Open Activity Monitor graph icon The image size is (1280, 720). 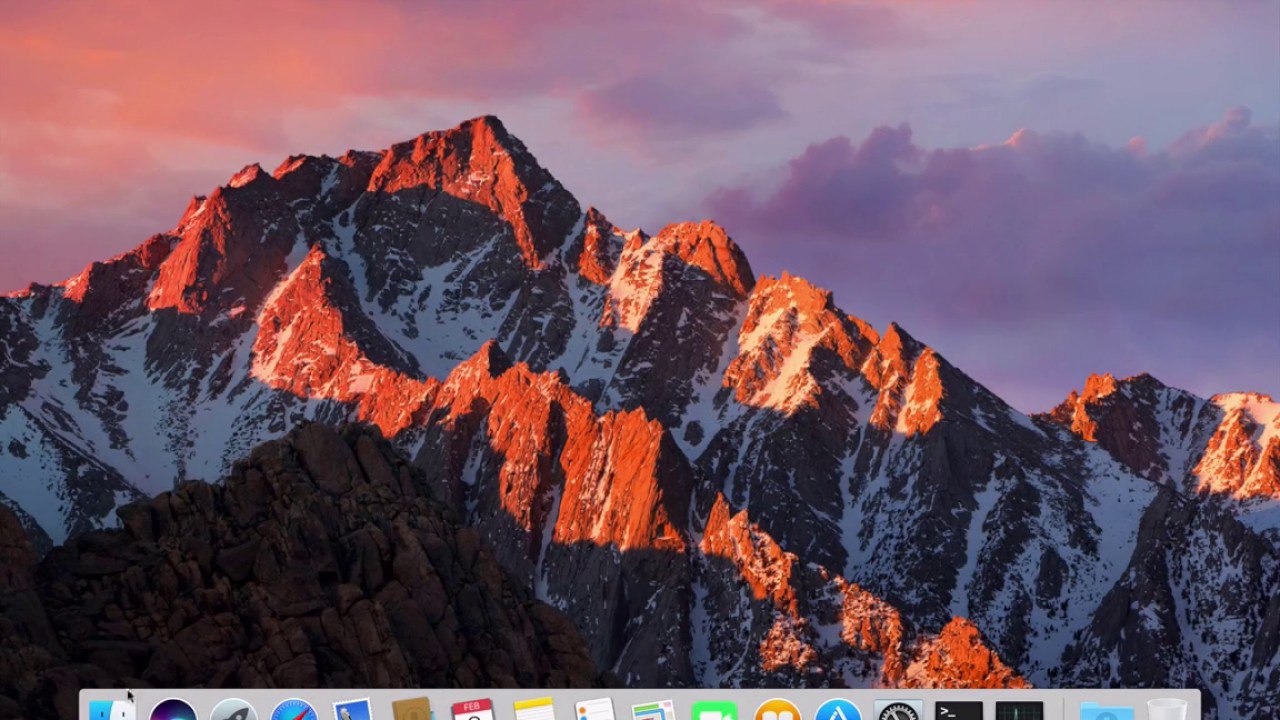click(1019, 710)
